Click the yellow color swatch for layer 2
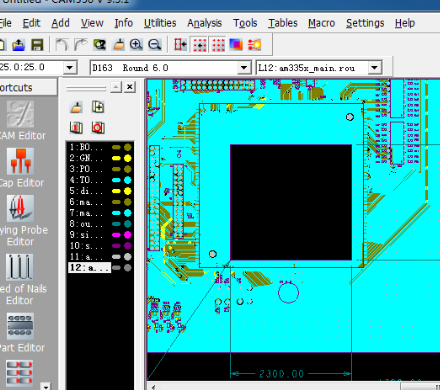Screen dimensions: 440x390 click(x=116, y=158)
